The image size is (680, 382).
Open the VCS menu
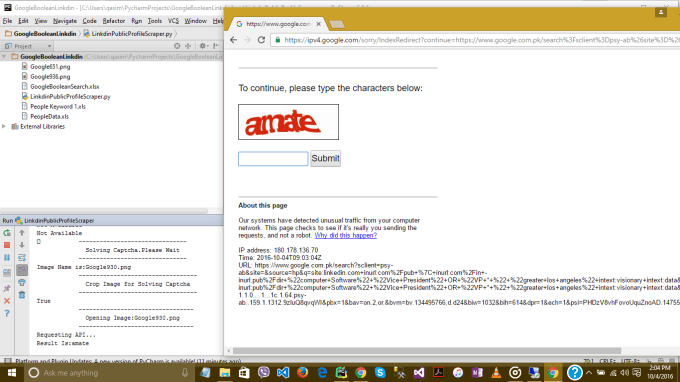coord(173,21)
